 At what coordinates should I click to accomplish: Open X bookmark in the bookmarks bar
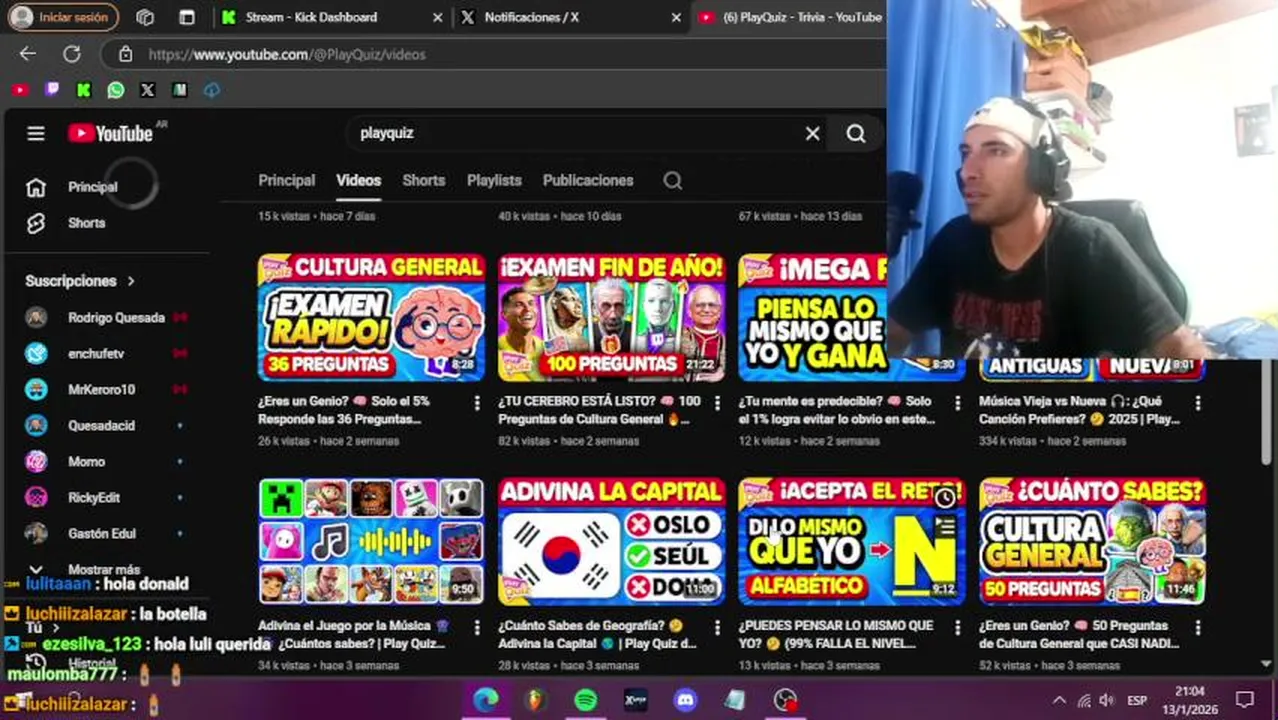coord(148,90)
